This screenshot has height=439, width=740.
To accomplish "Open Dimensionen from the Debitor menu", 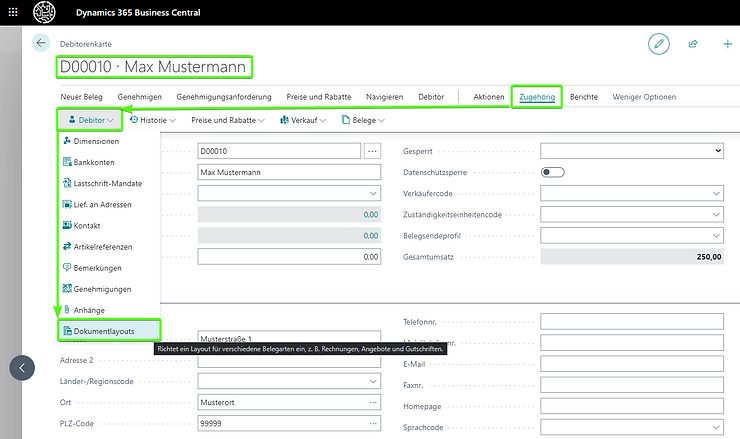I will [96, 141].
